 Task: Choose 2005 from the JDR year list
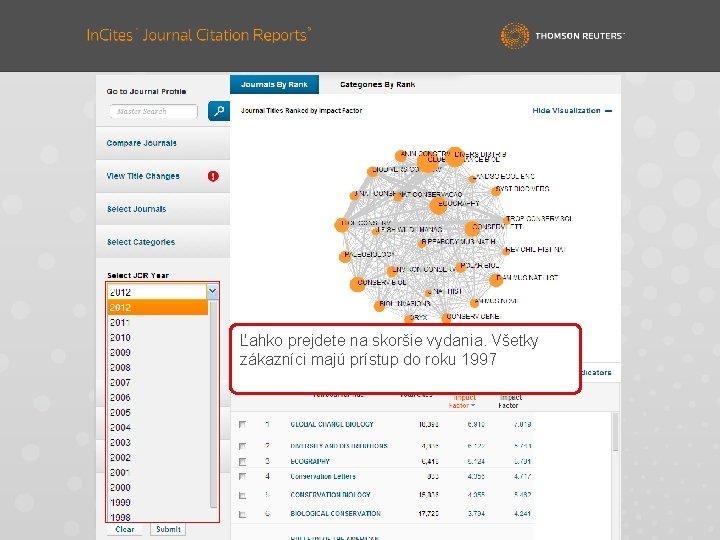pyautogui.click(x=158, y=412)
